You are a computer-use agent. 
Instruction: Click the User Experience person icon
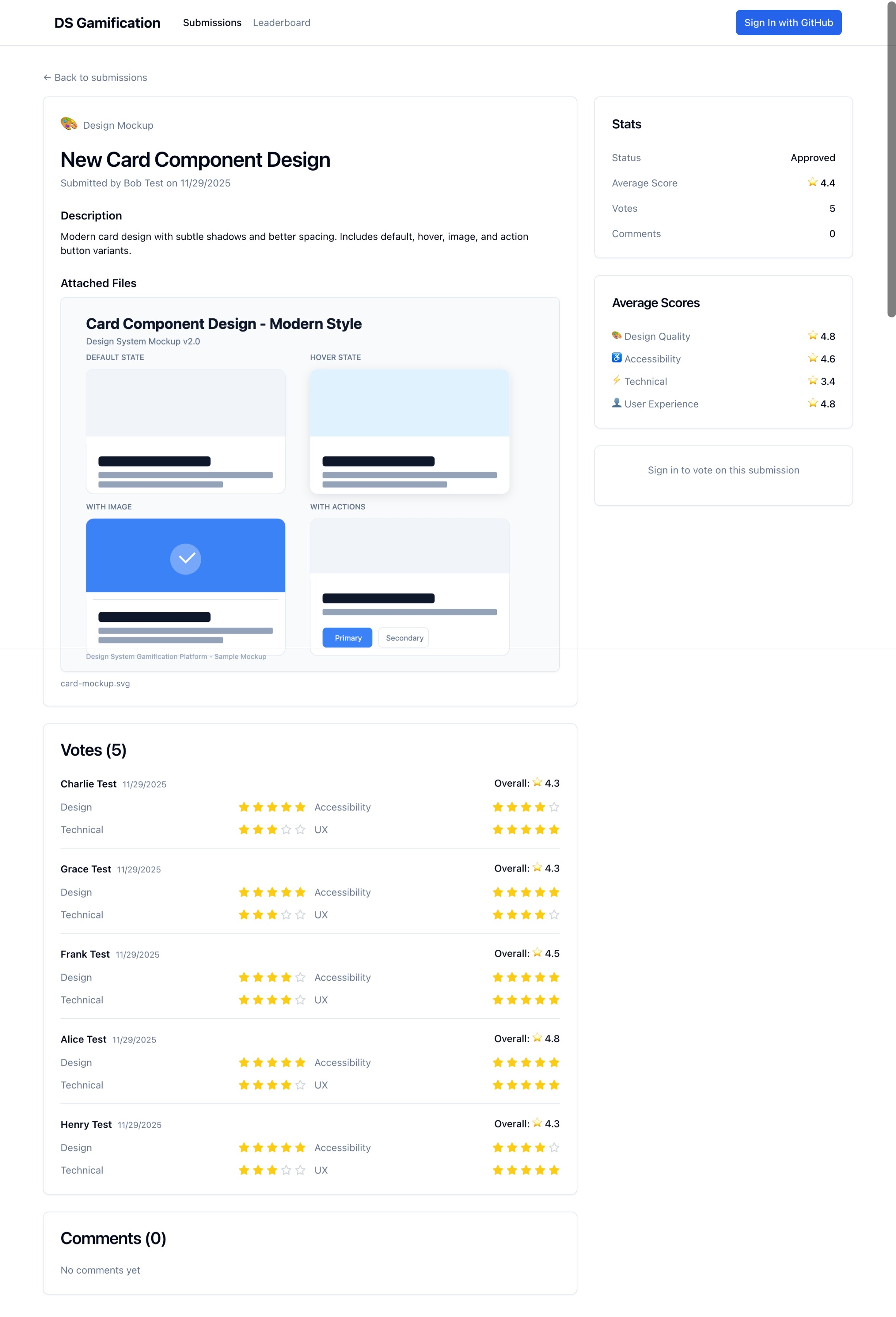616,403
